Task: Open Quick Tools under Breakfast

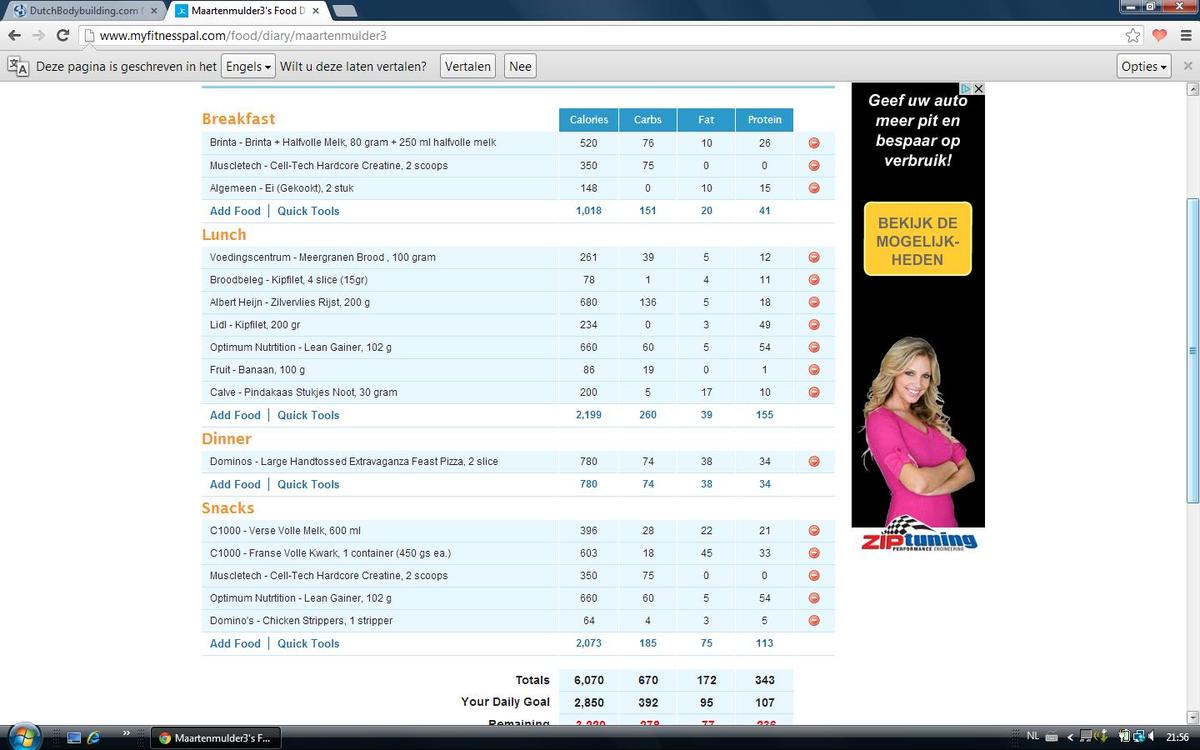Action: pyautogui.click(x=308, y=211)
